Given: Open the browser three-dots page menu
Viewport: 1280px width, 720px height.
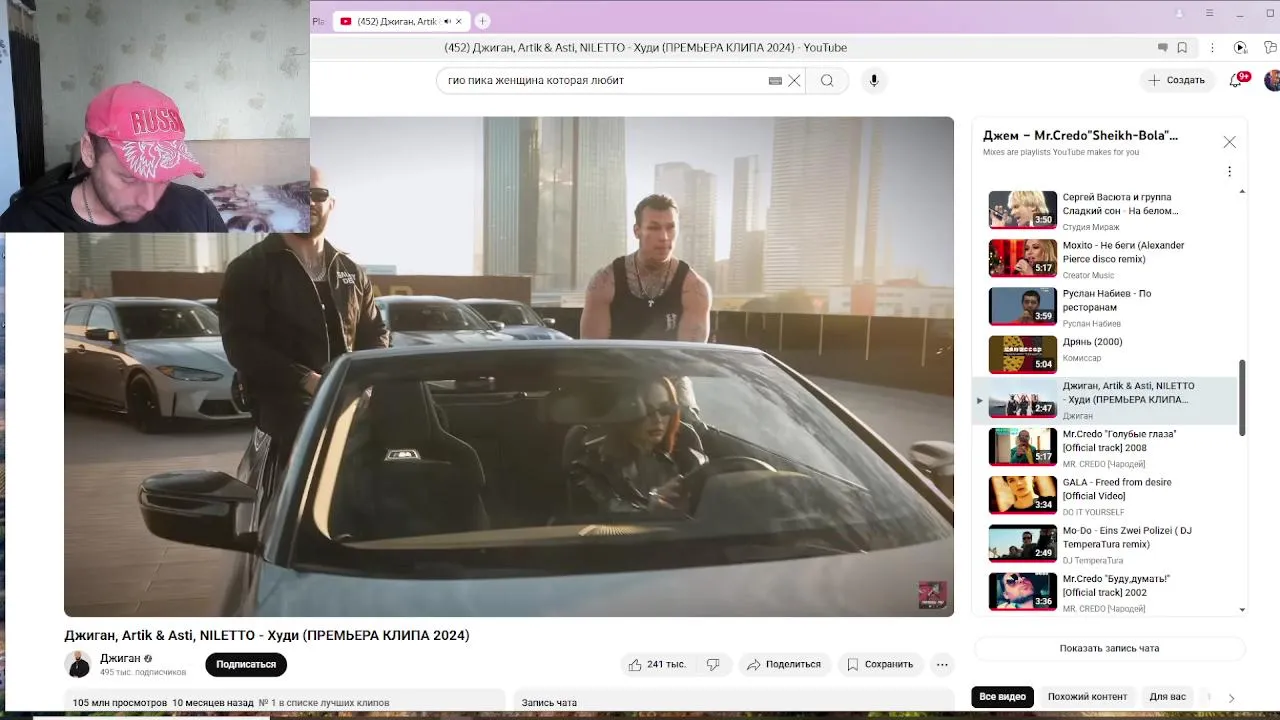Looking at the screenshot, I should pyautogui.click(x=1212, y=47).
